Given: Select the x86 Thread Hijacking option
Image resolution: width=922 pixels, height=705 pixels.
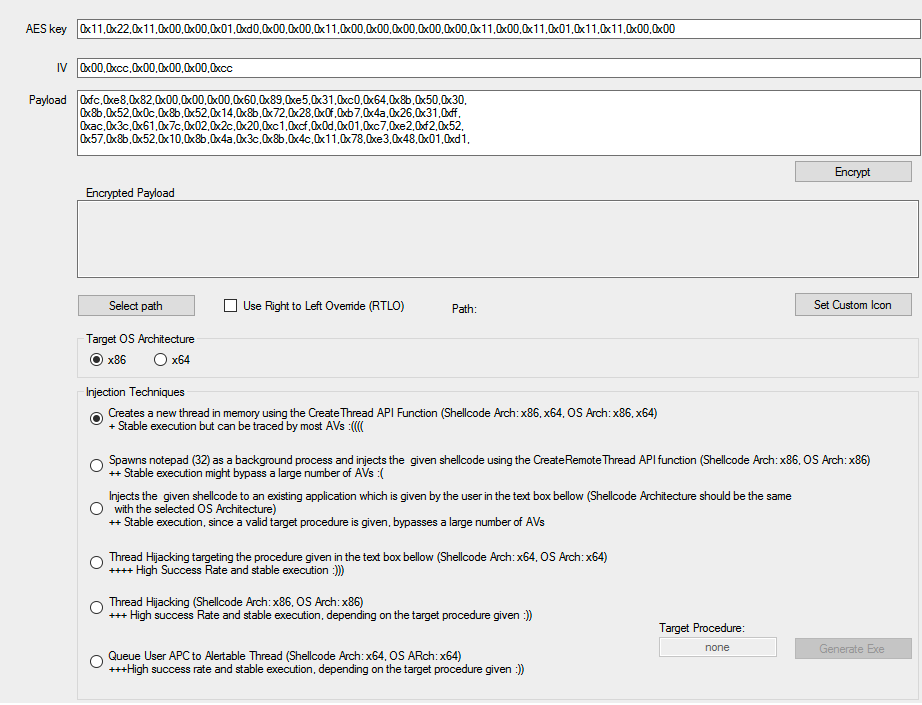Looking at the screenshot, I should pyautogui.click(x=96, y=607).
